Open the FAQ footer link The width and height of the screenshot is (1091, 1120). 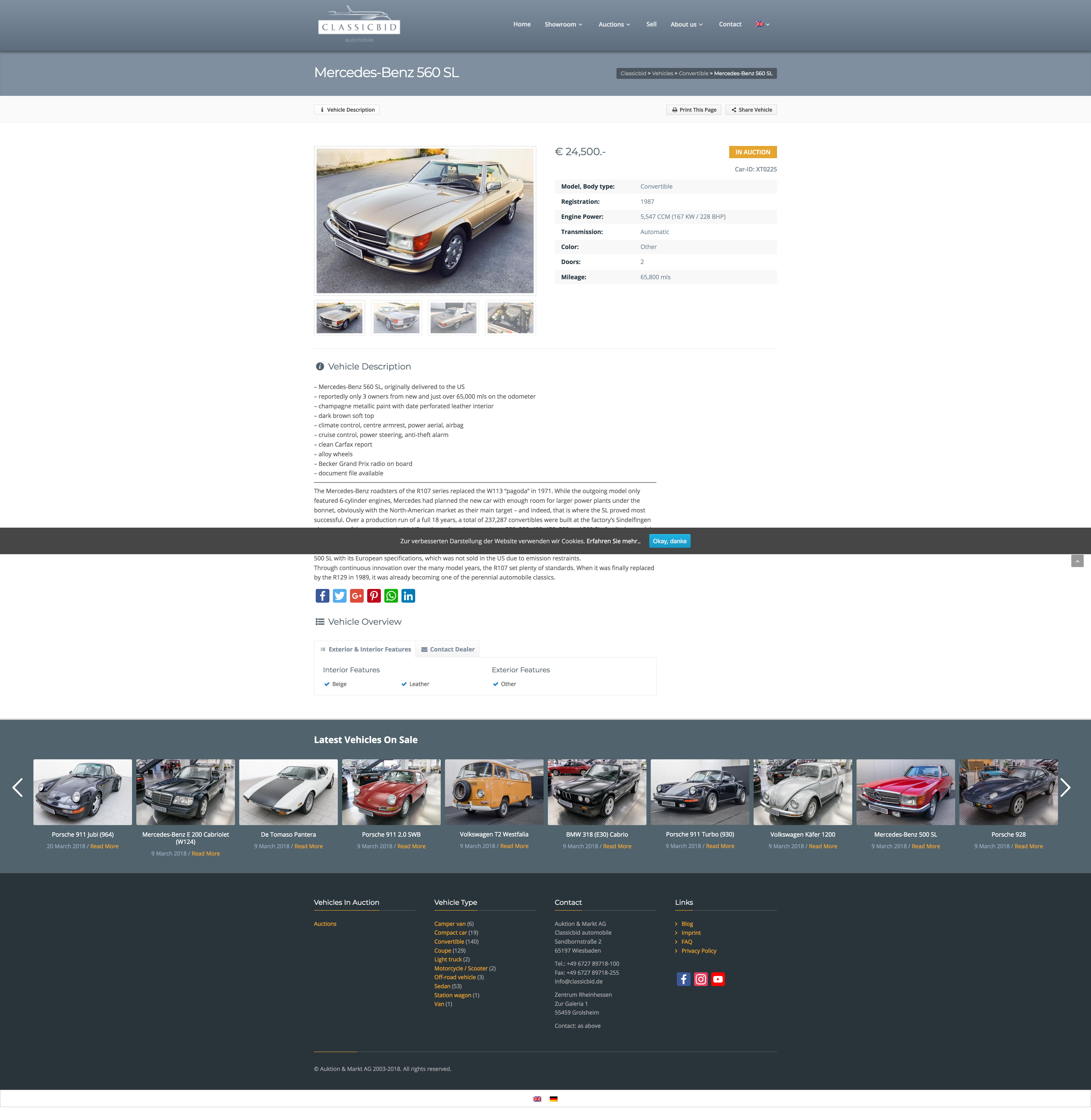pyautogui.click(x=687, y=942)
